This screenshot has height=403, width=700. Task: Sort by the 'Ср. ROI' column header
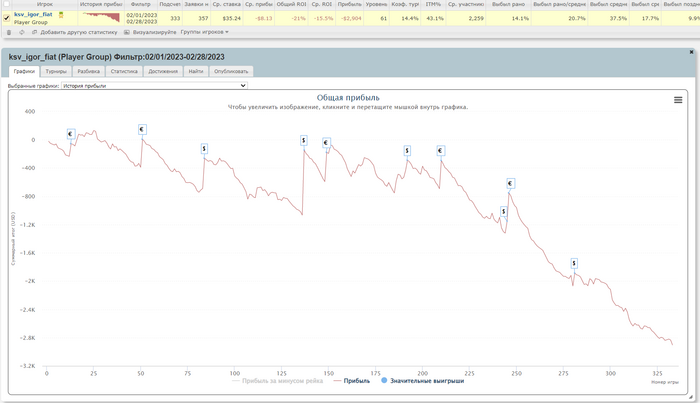(322, 4)
